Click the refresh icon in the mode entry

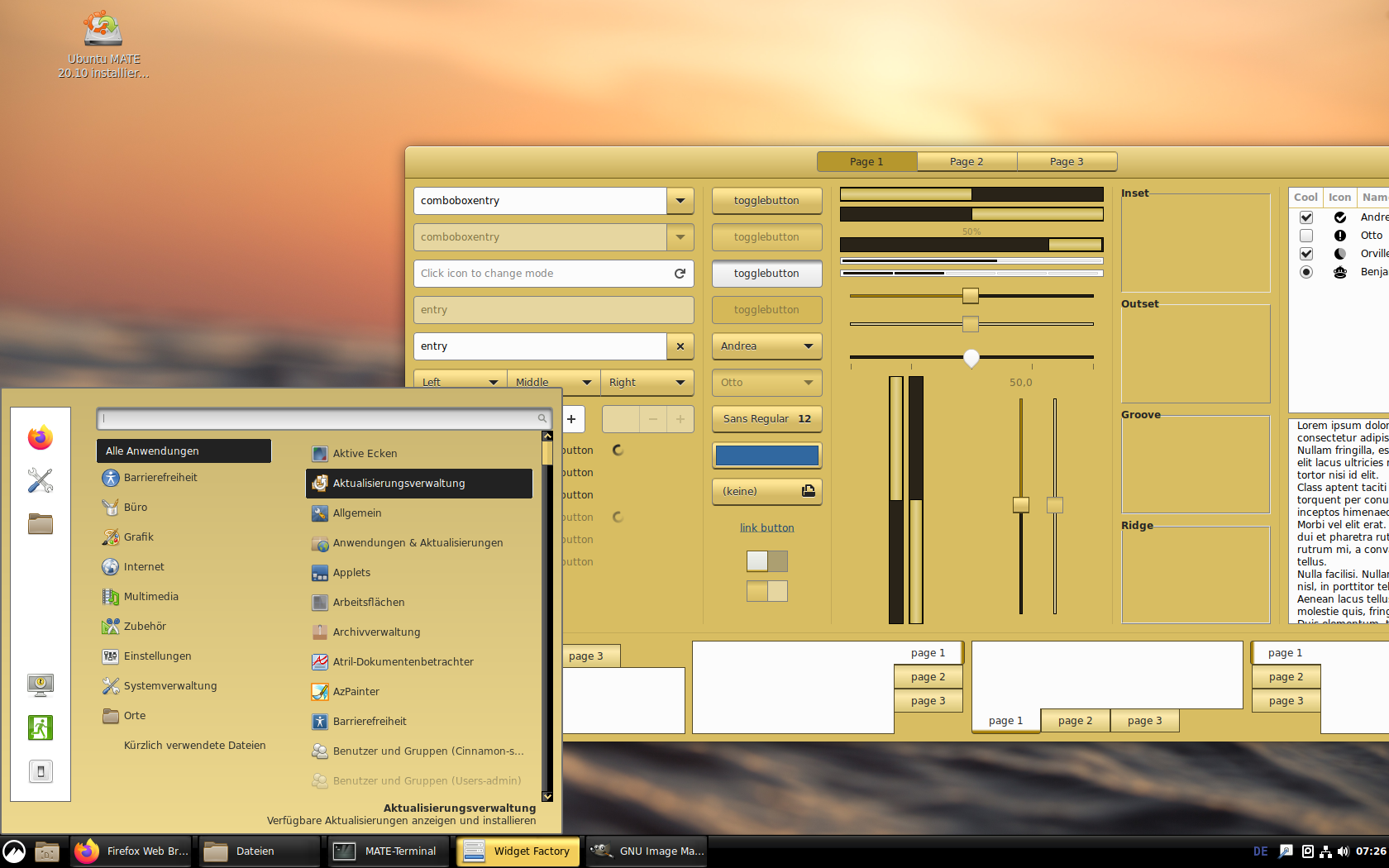680,274
